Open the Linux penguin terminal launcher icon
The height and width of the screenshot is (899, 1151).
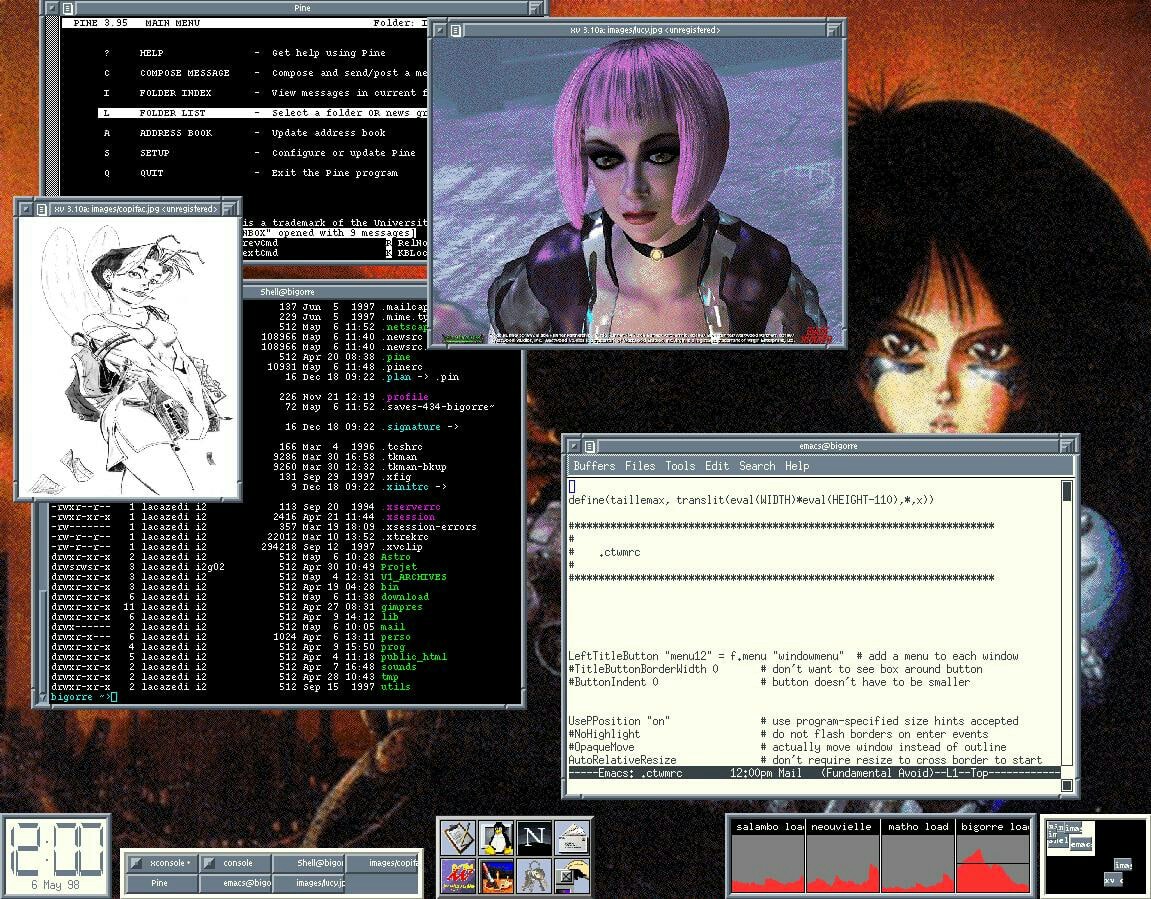tap(497, 837)
